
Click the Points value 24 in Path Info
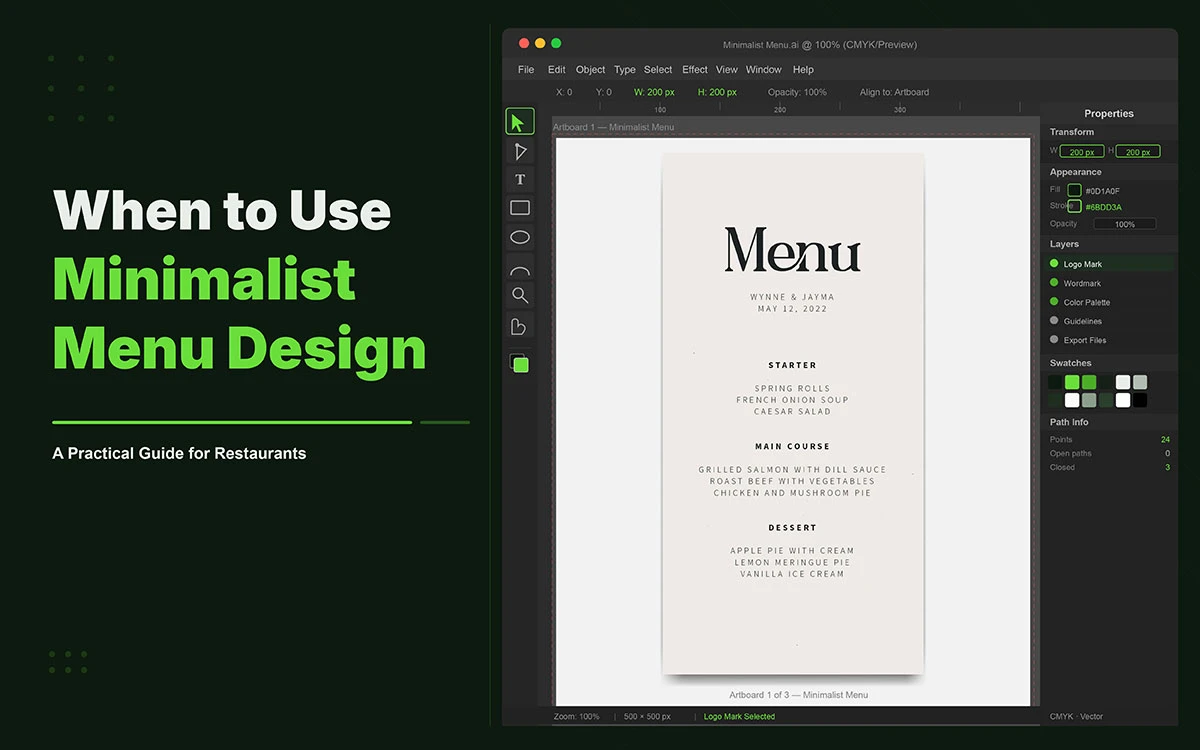point(1165,440)
